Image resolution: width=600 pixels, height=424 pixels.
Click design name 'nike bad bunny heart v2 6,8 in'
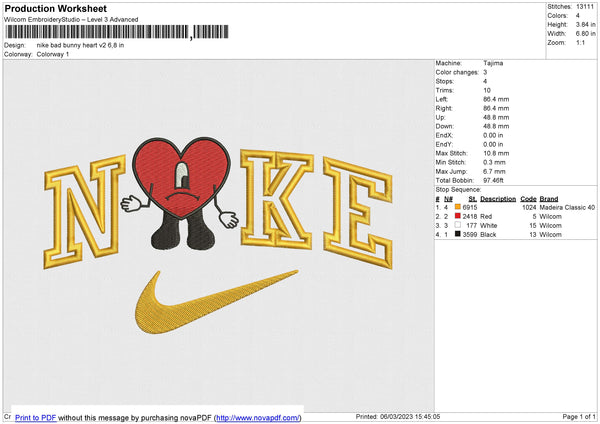(x=80, y=45)
